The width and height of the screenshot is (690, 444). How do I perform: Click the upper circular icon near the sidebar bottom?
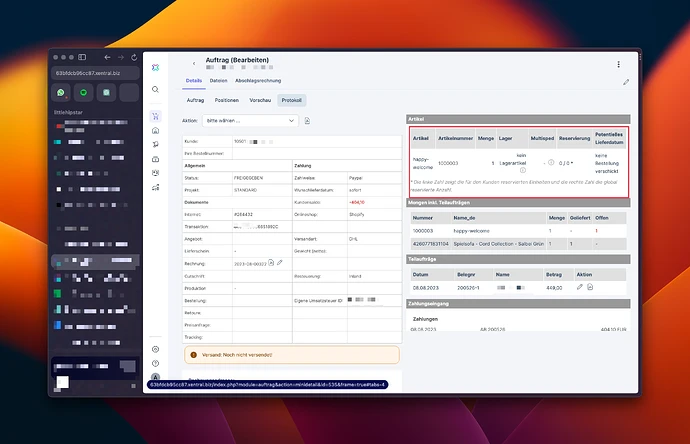[155, 349]
